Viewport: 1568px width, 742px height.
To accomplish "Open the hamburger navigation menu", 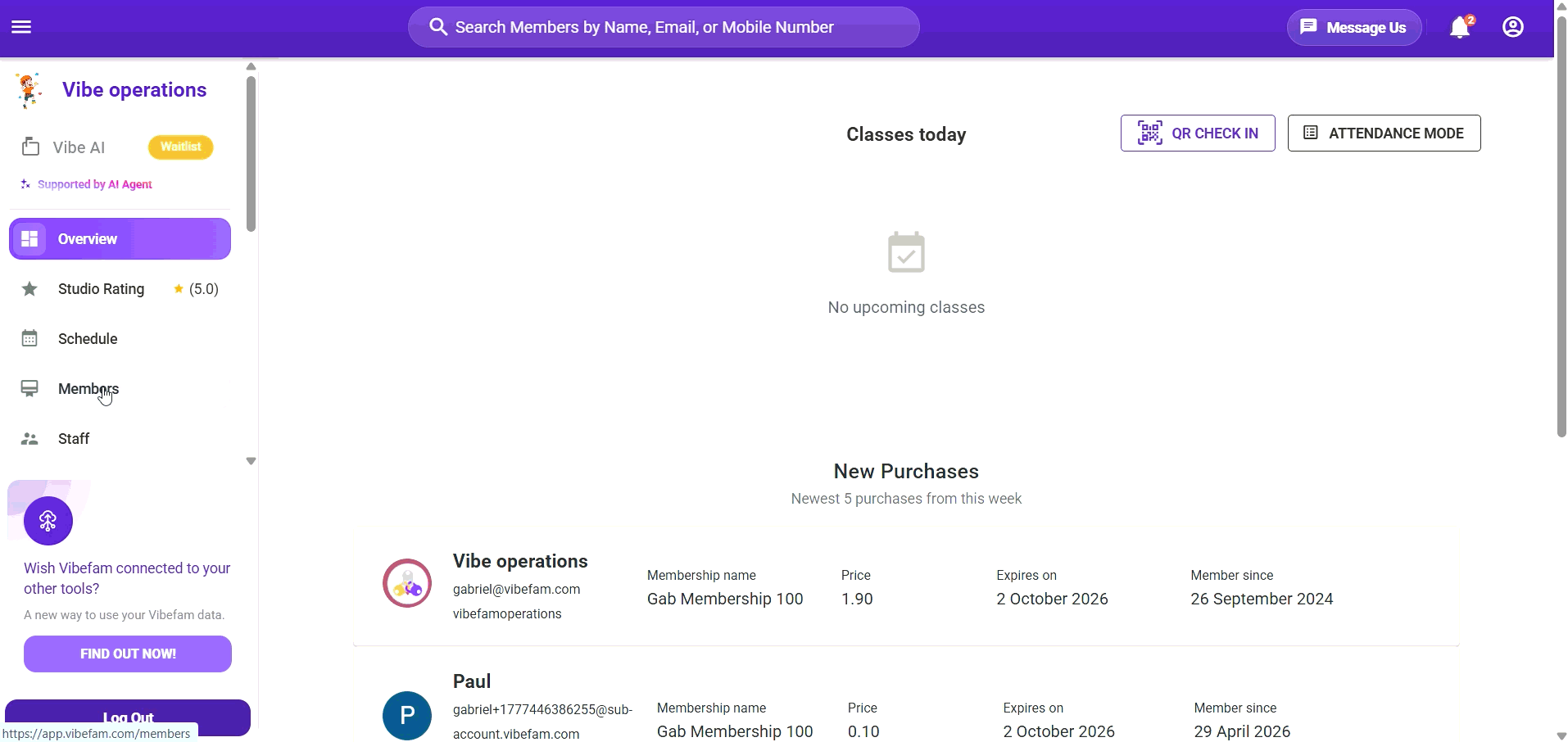I will [21, 27].
